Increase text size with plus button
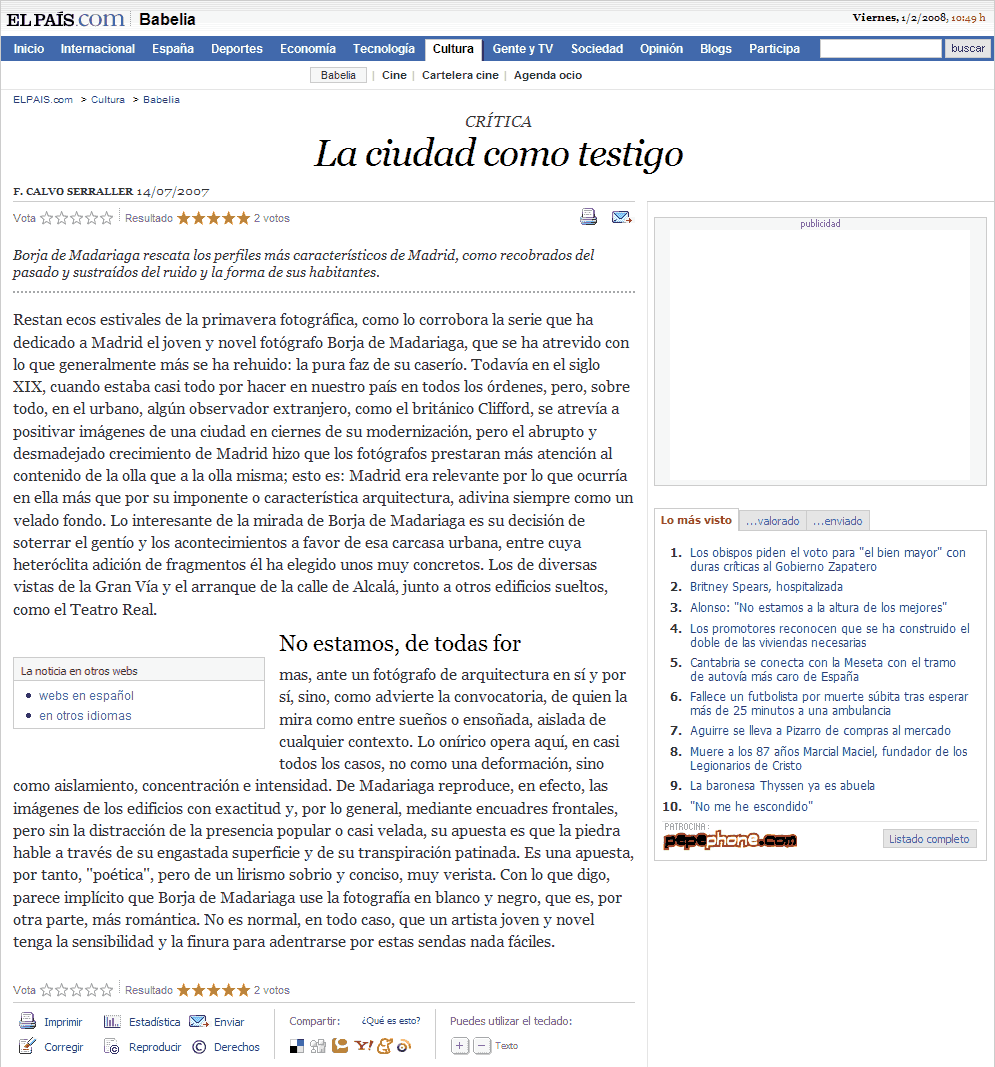The image size is (995, 1067). 459,1046
